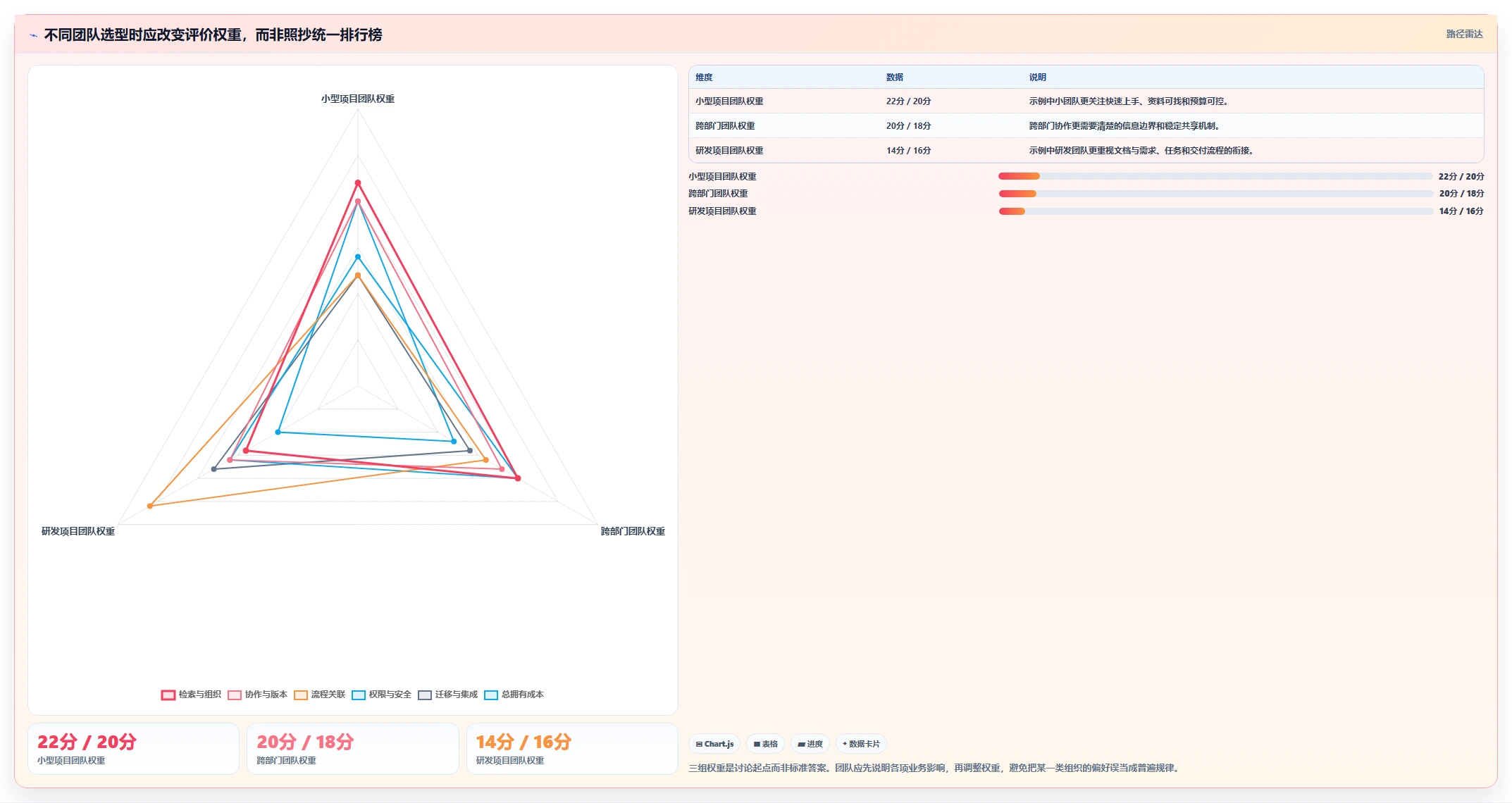The height and width of the screenshot is (803, 1512).
Task: Click the 表格 chip
Action: click(765, 744)
